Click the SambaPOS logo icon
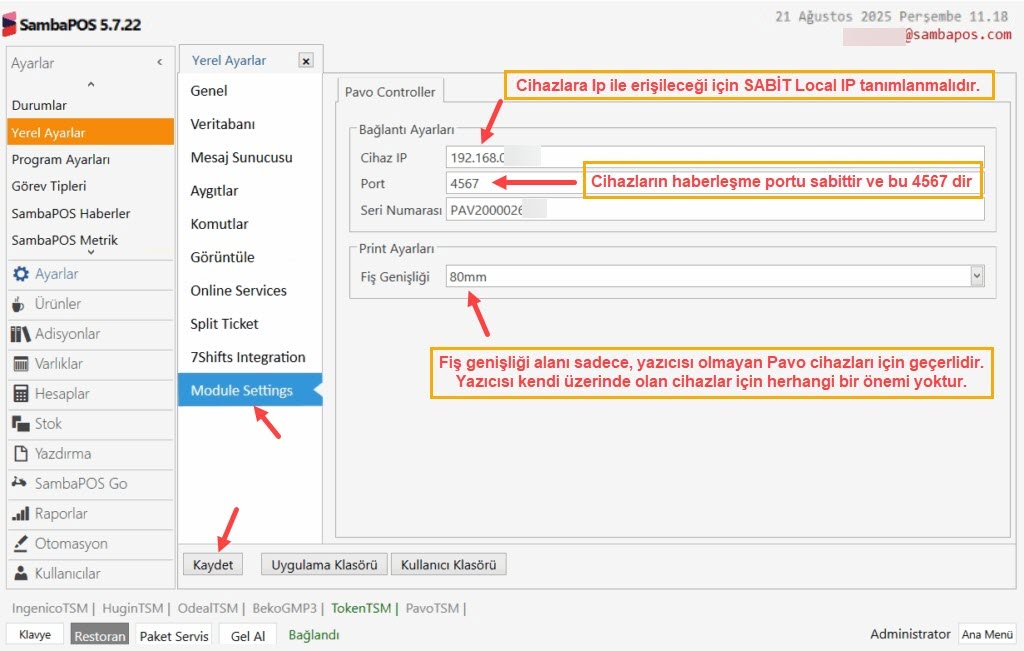The image size is (1024, 651). (x=9, y=24)
